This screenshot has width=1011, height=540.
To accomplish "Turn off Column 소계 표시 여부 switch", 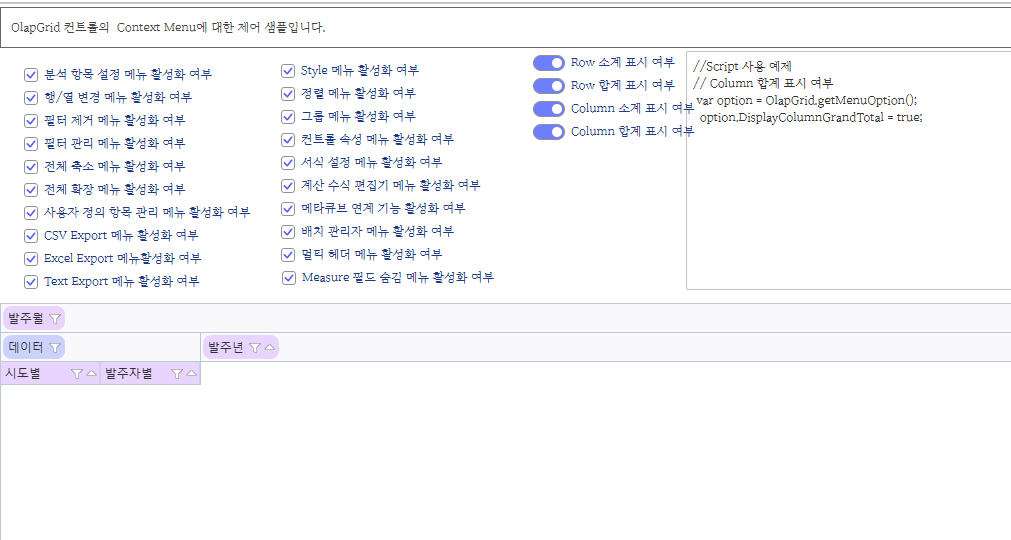I will pos(549,109).
